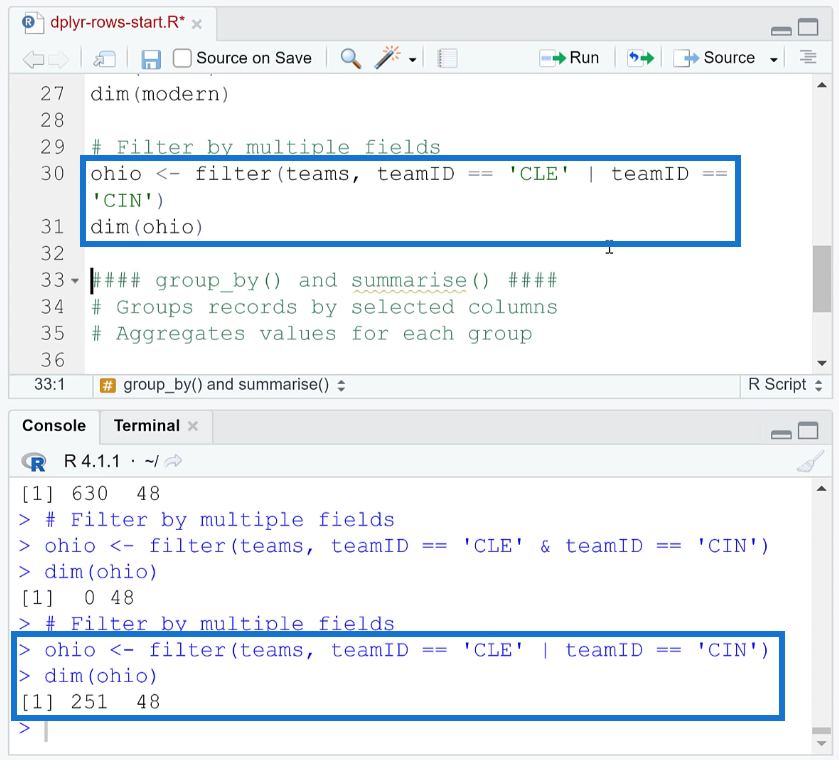Minimize the console pane
Viewport: 839px width, 760px height.
click(x=781, y=435)
